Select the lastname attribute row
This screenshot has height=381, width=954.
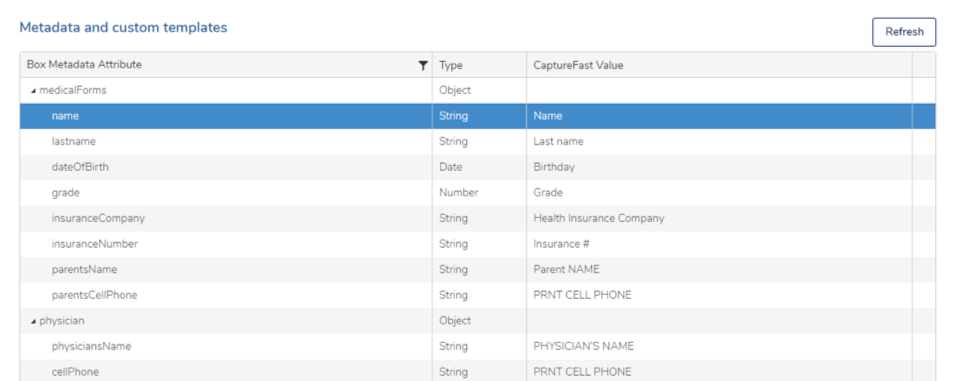click(478, 142)
